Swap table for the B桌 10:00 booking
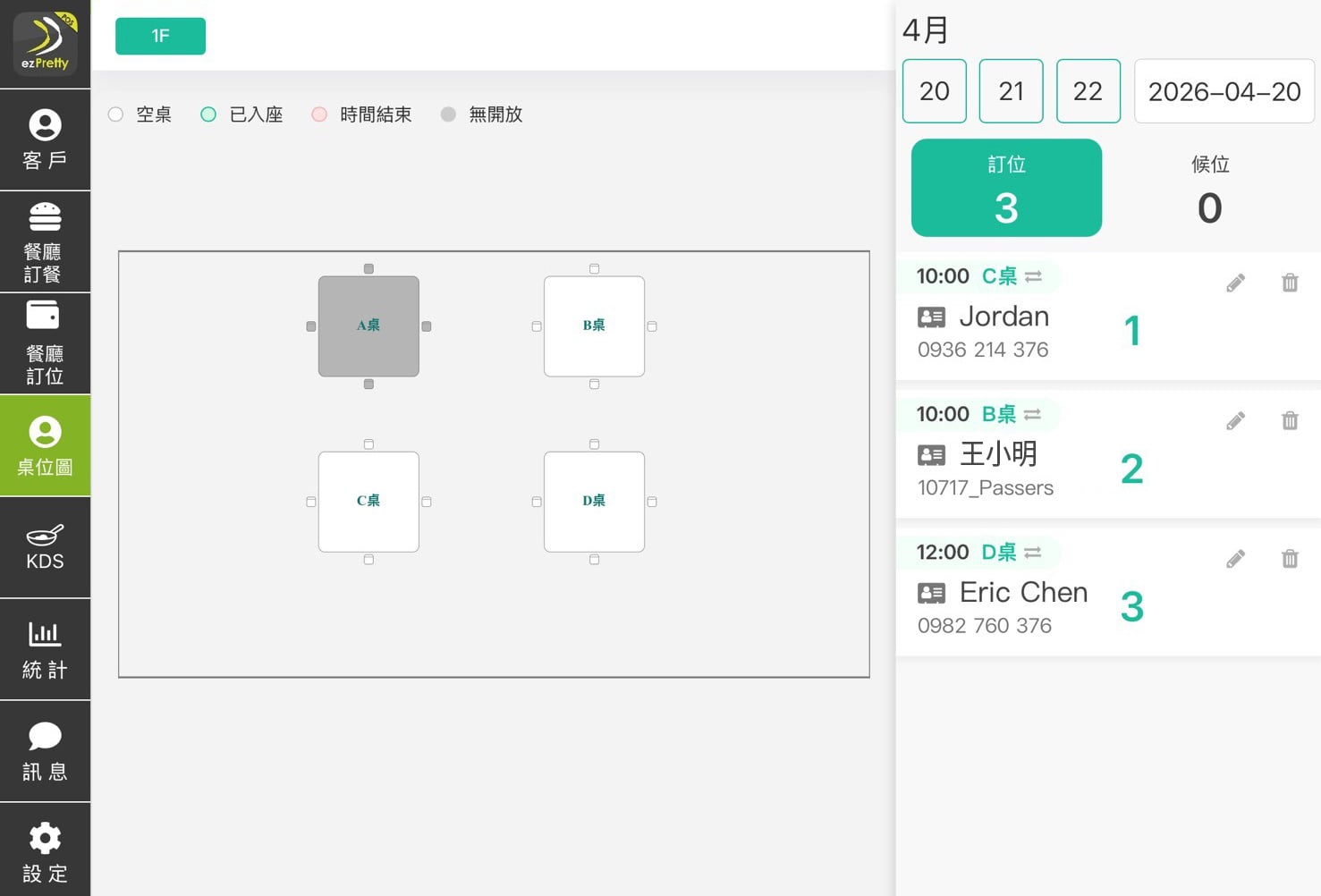 [x=1032, y=415]
